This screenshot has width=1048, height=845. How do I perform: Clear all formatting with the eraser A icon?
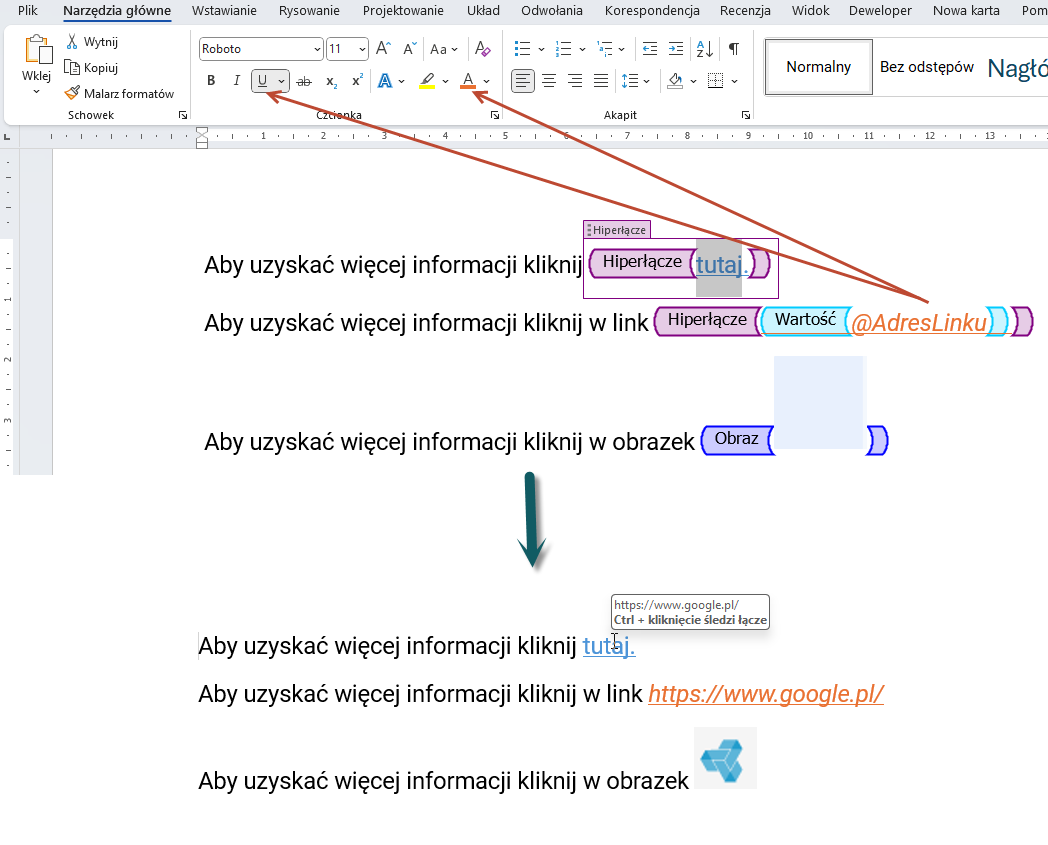[483, 49]
